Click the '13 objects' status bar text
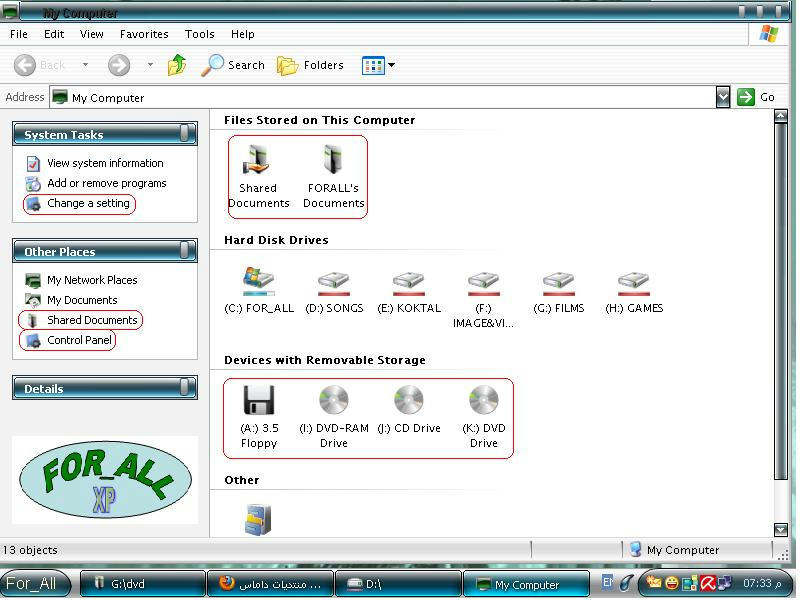800x600 pixels. [30, 550]
